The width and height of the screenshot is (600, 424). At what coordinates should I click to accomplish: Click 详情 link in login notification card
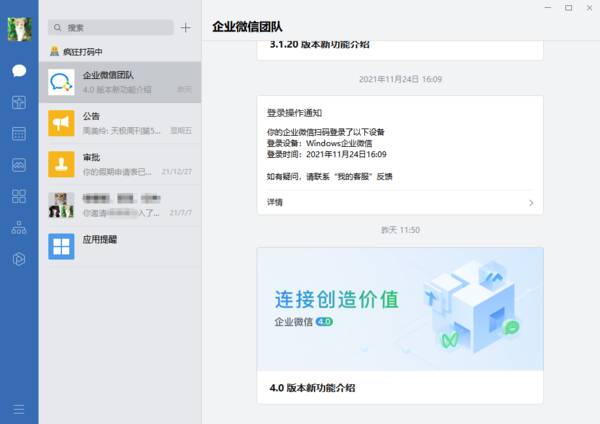pyautogui.click(x=275, y=202)
